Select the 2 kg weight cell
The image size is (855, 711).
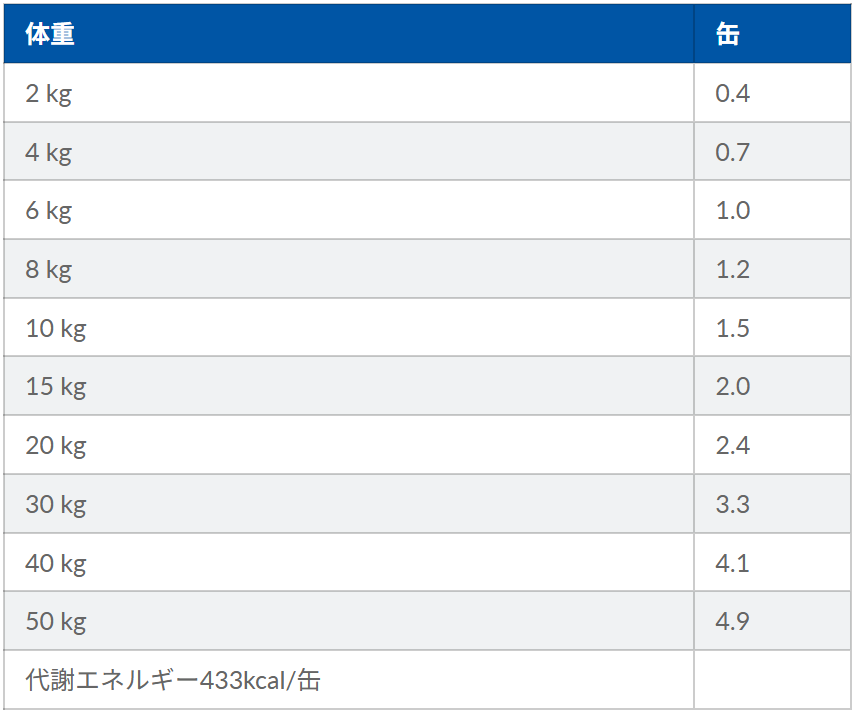click(49, 94)
